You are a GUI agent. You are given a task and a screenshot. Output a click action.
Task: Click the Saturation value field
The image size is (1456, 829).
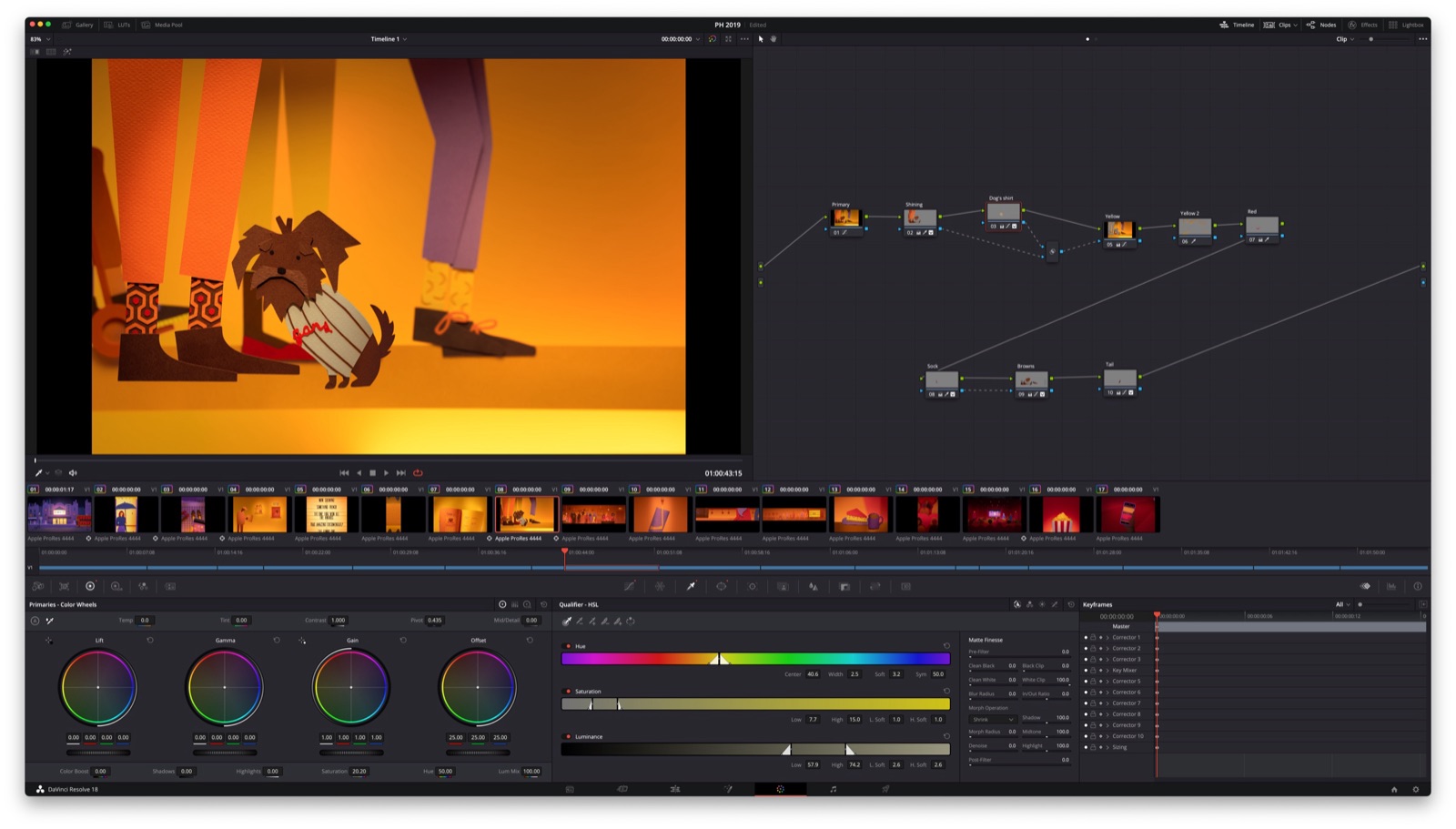[359, 771]
